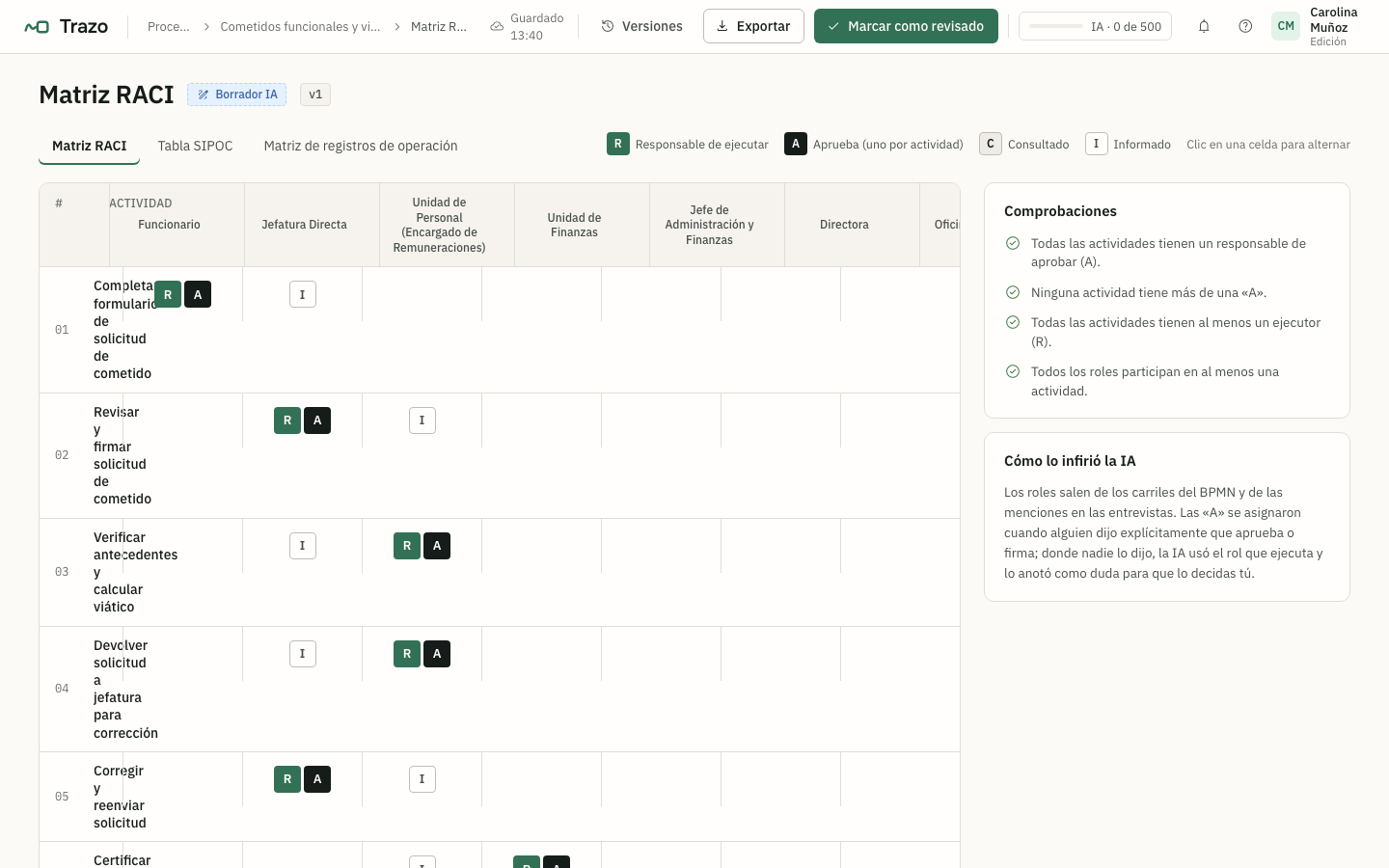Click the I Informado legend badge
This screenshot has width=1389, height=868.
point(1096,144)
